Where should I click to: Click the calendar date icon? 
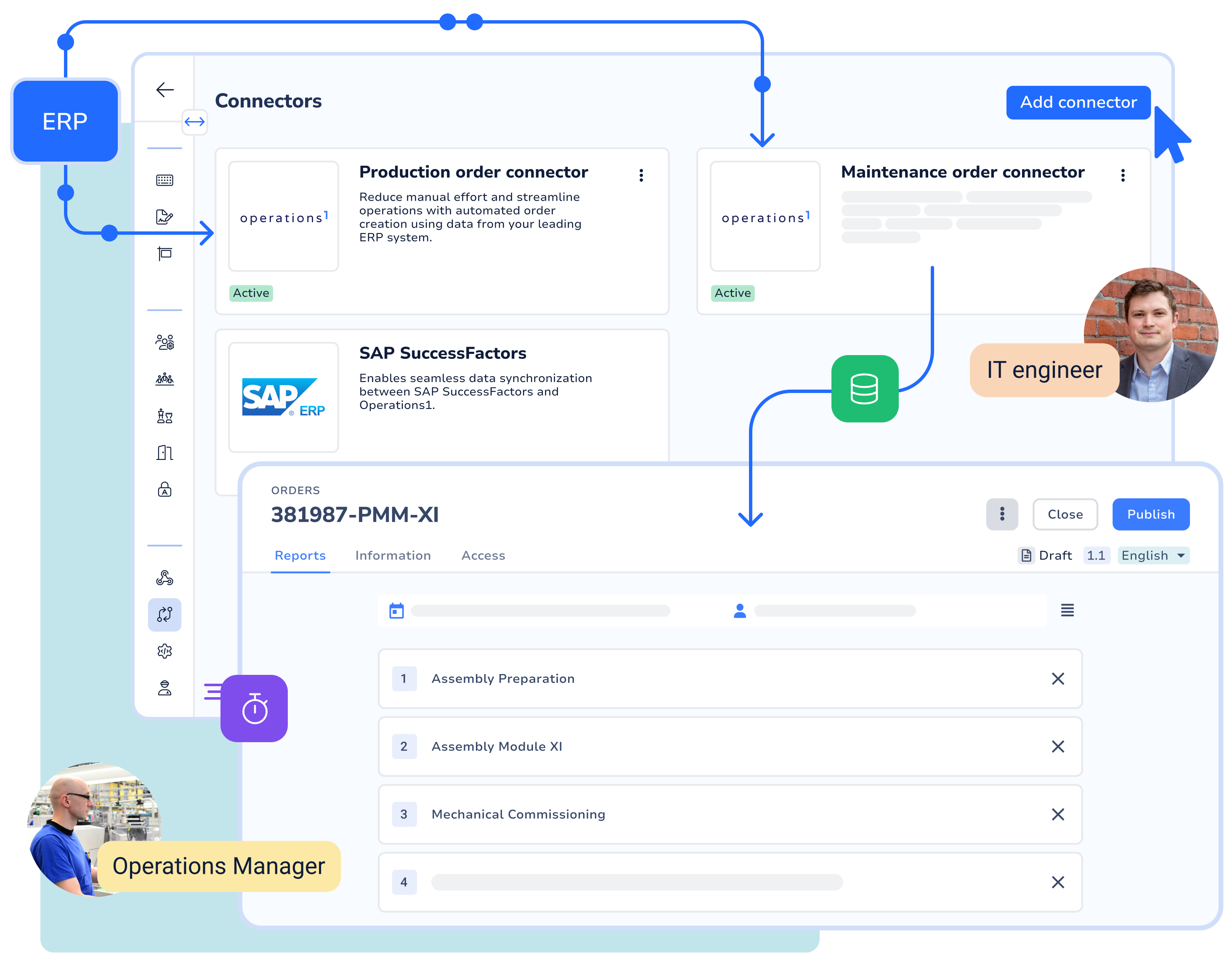click(x=396, y=610)
